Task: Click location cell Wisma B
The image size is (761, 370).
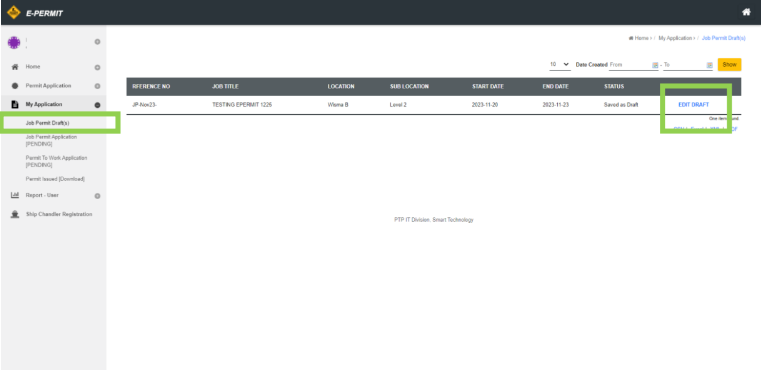Action: [338, 105]
